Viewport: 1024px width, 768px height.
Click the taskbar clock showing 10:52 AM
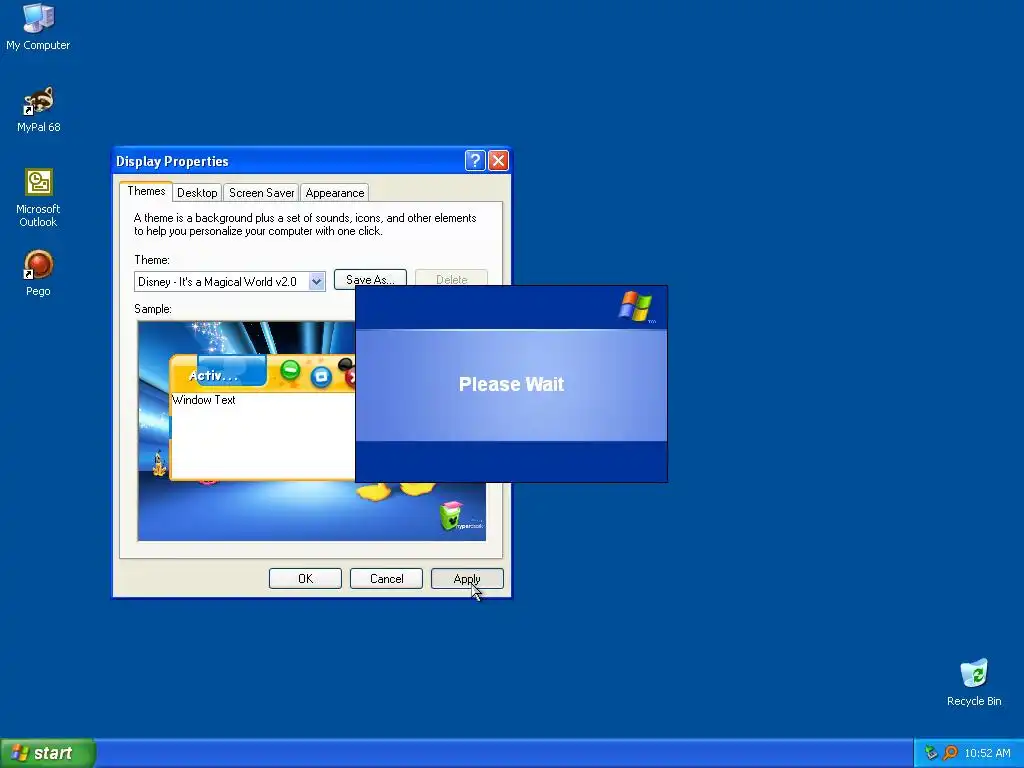(987, 753)
